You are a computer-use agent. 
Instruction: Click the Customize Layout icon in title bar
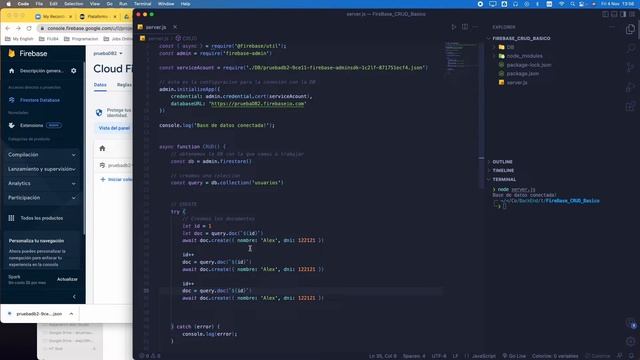(x=632, y=14)
